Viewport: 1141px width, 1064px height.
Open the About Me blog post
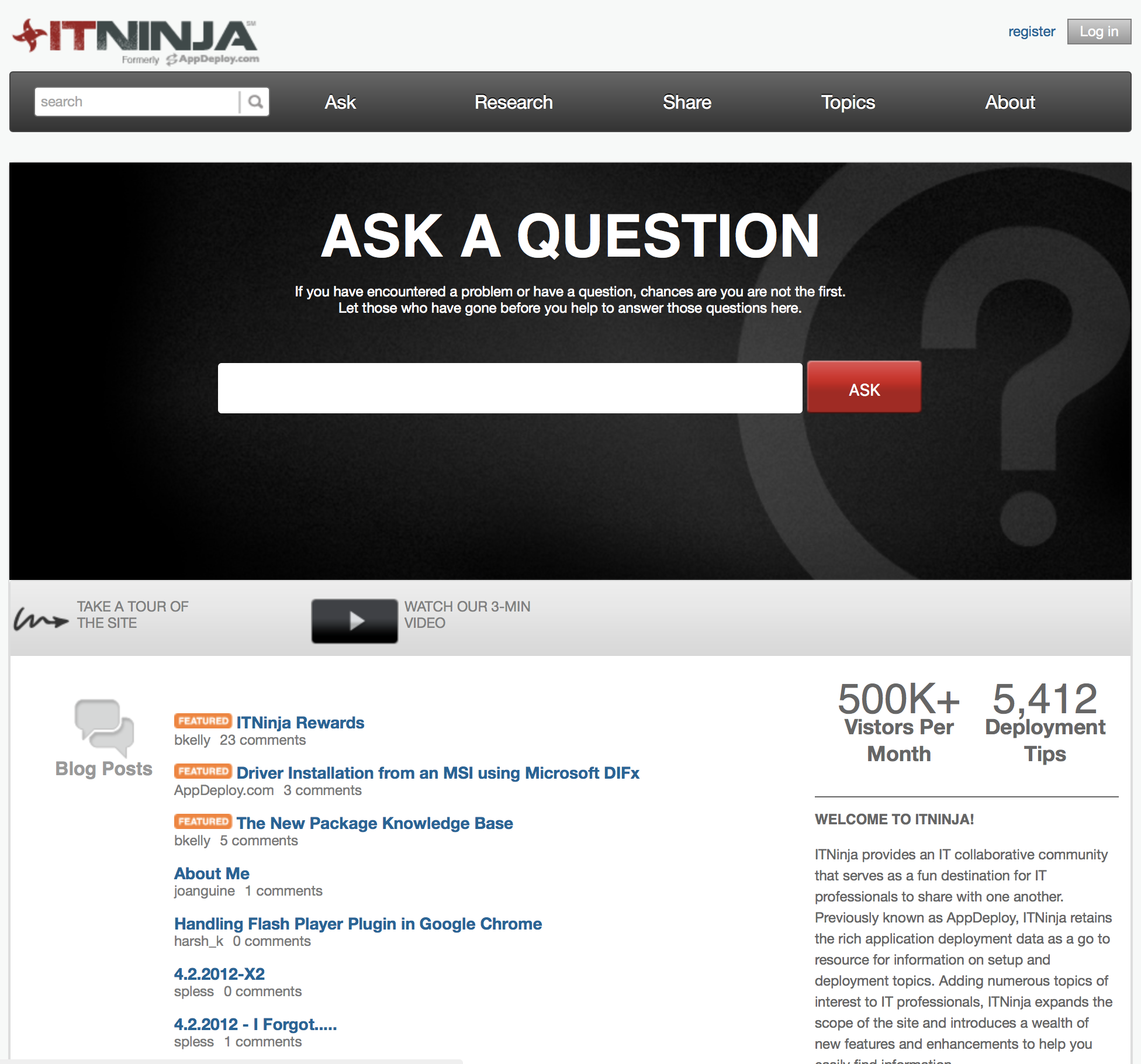(x=212, y=873)
